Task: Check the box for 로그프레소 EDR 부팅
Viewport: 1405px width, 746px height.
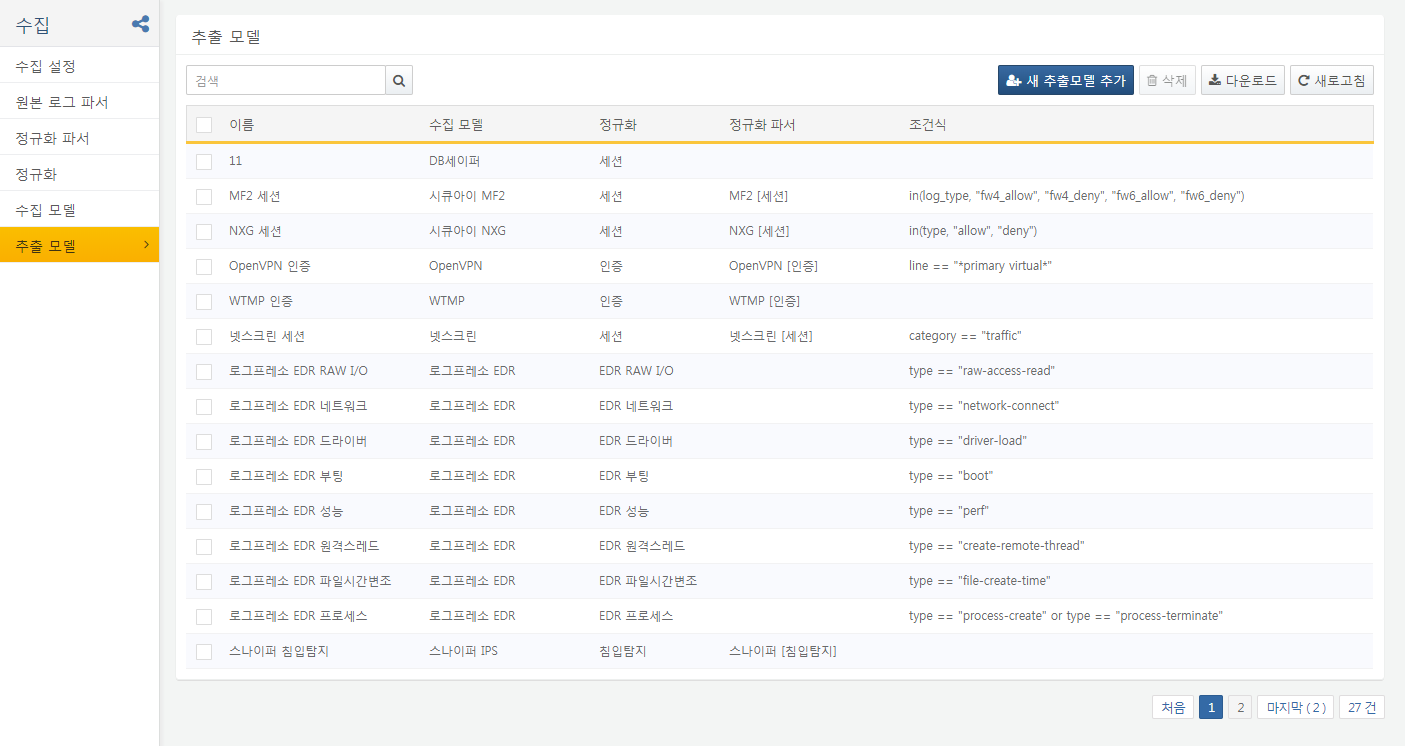Action: 204,476
